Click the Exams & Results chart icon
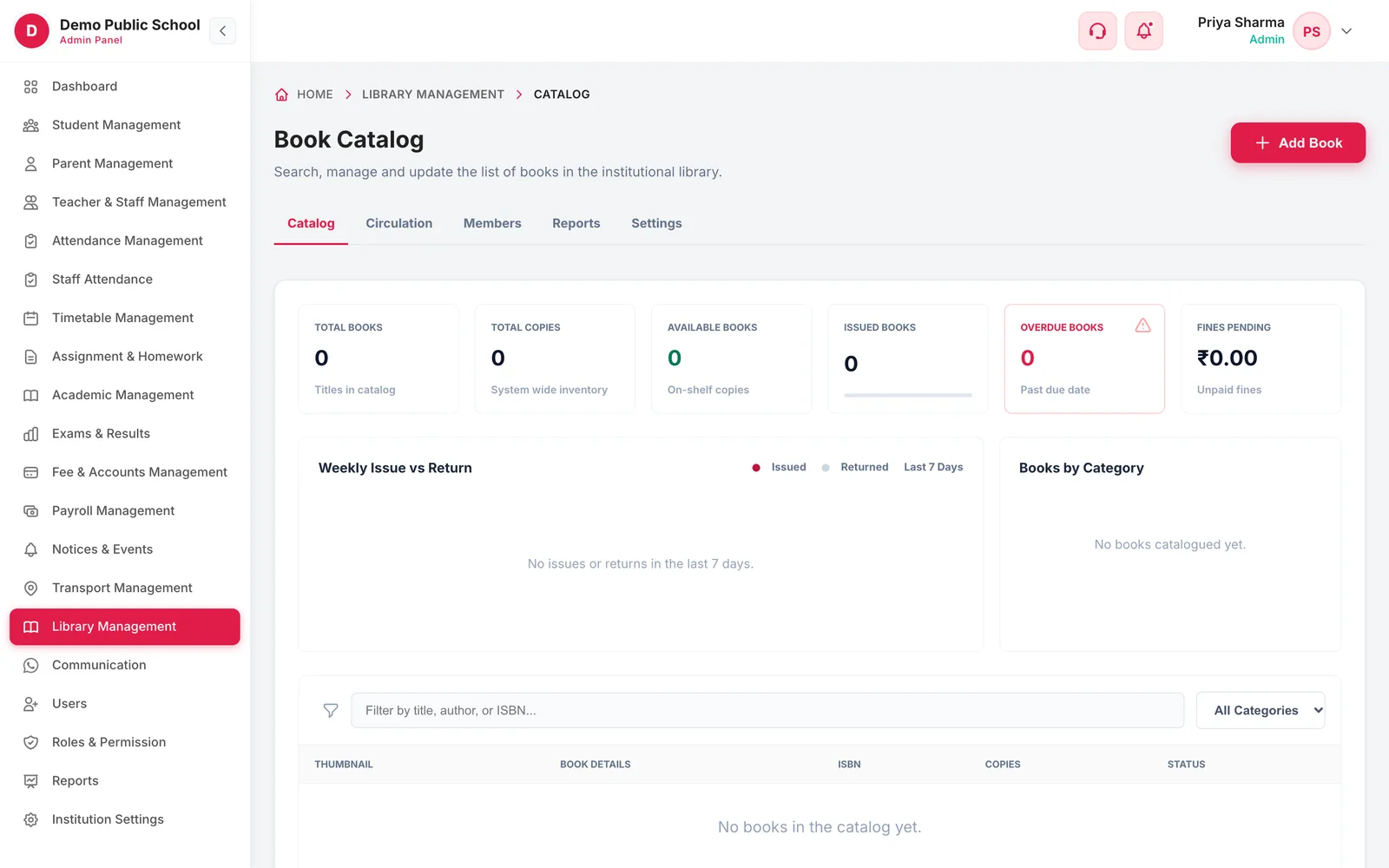 [30, 434]
